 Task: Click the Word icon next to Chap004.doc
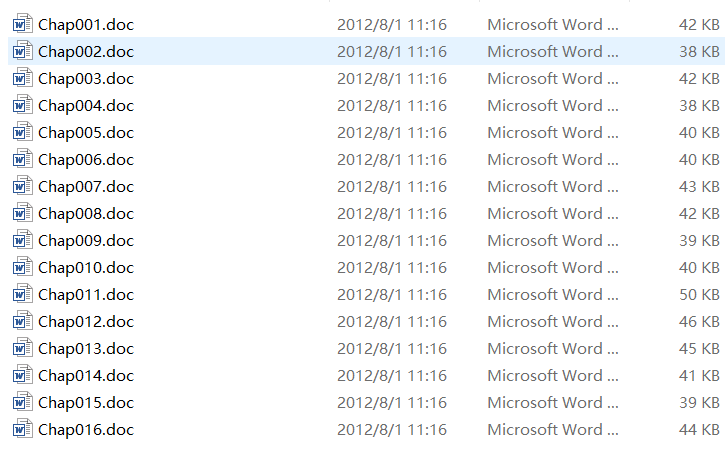click(22, 105)
